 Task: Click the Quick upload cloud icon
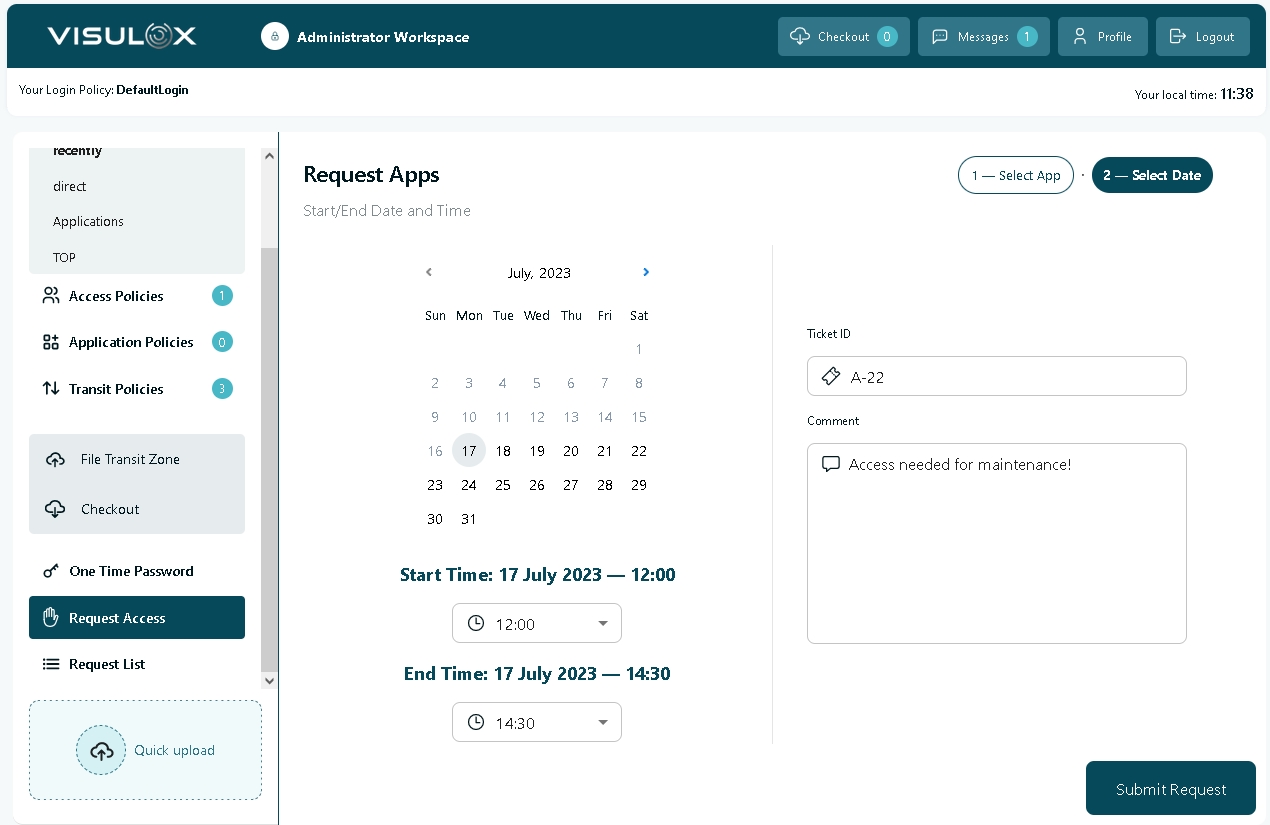(101, 751)
